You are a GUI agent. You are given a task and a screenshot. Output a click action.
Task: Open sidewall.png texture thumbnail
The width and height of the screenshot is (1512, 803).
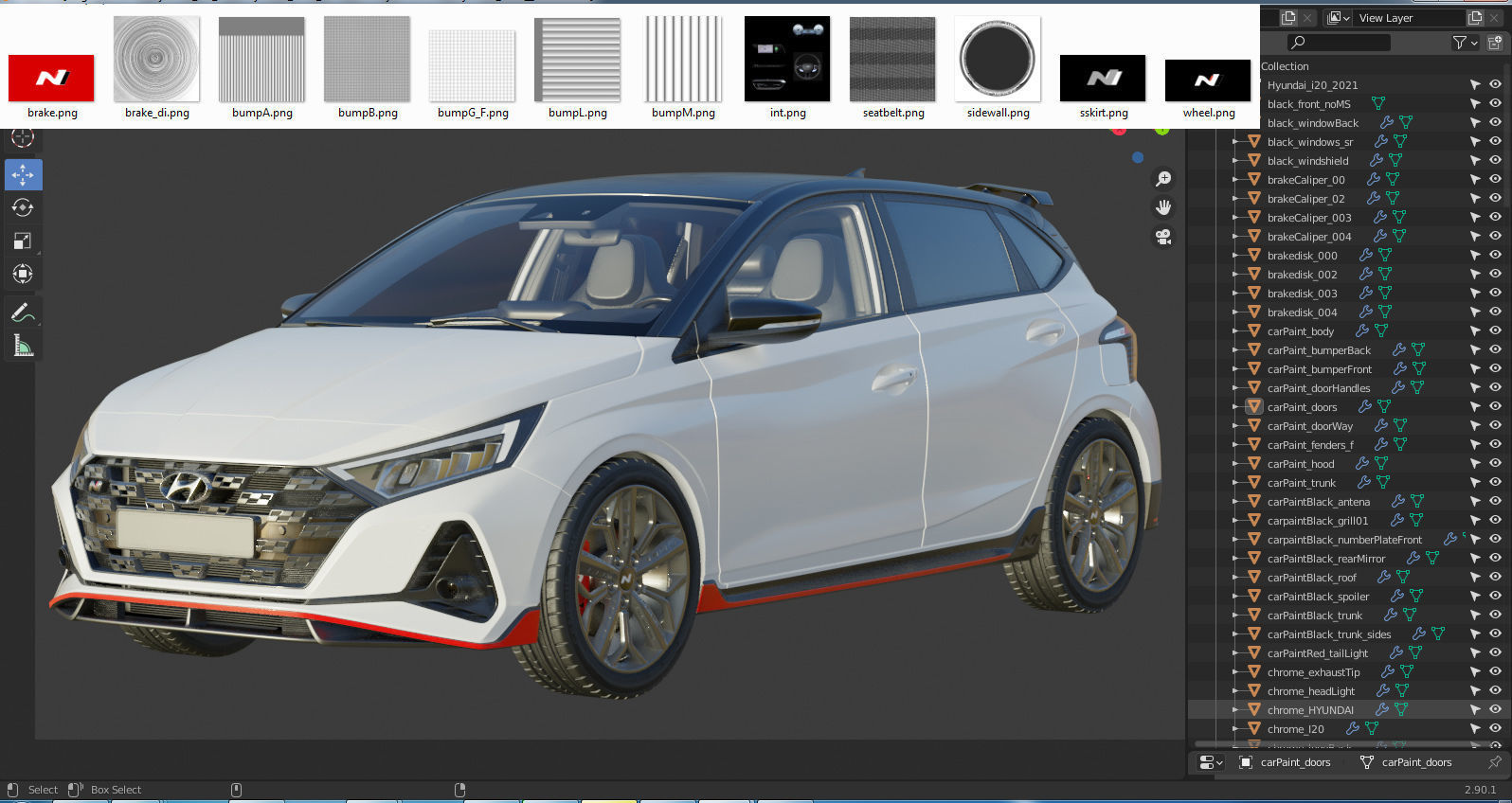pos(998,59)
